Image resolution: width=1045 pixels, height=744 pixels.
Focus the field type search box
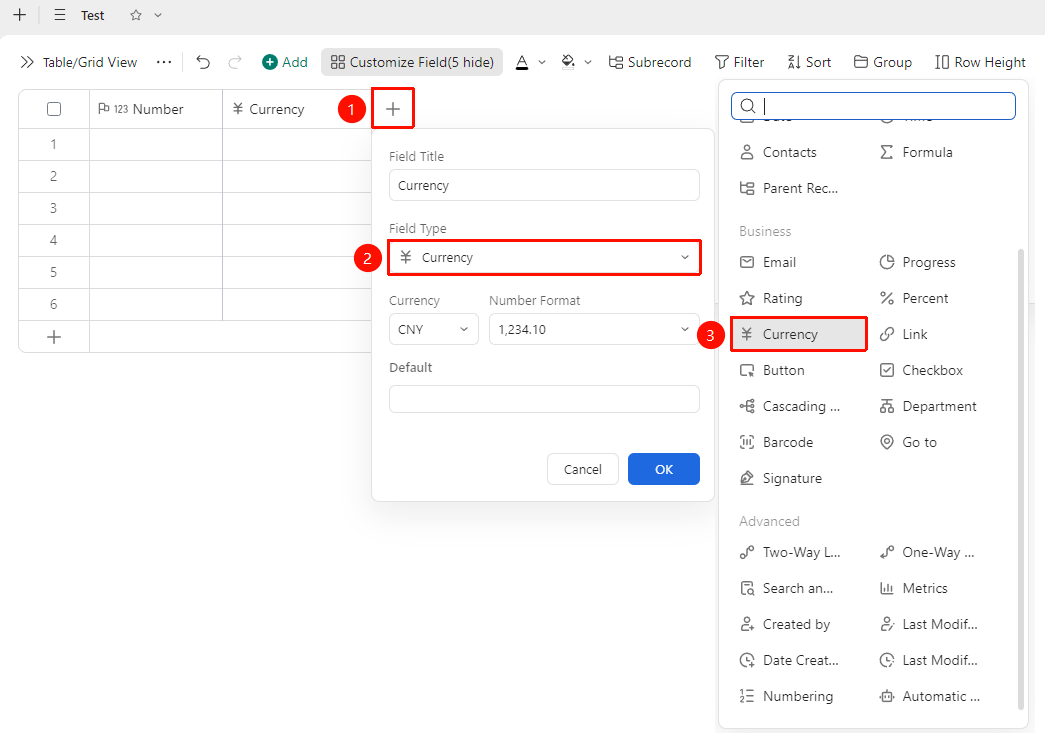(x=873, y=106)
